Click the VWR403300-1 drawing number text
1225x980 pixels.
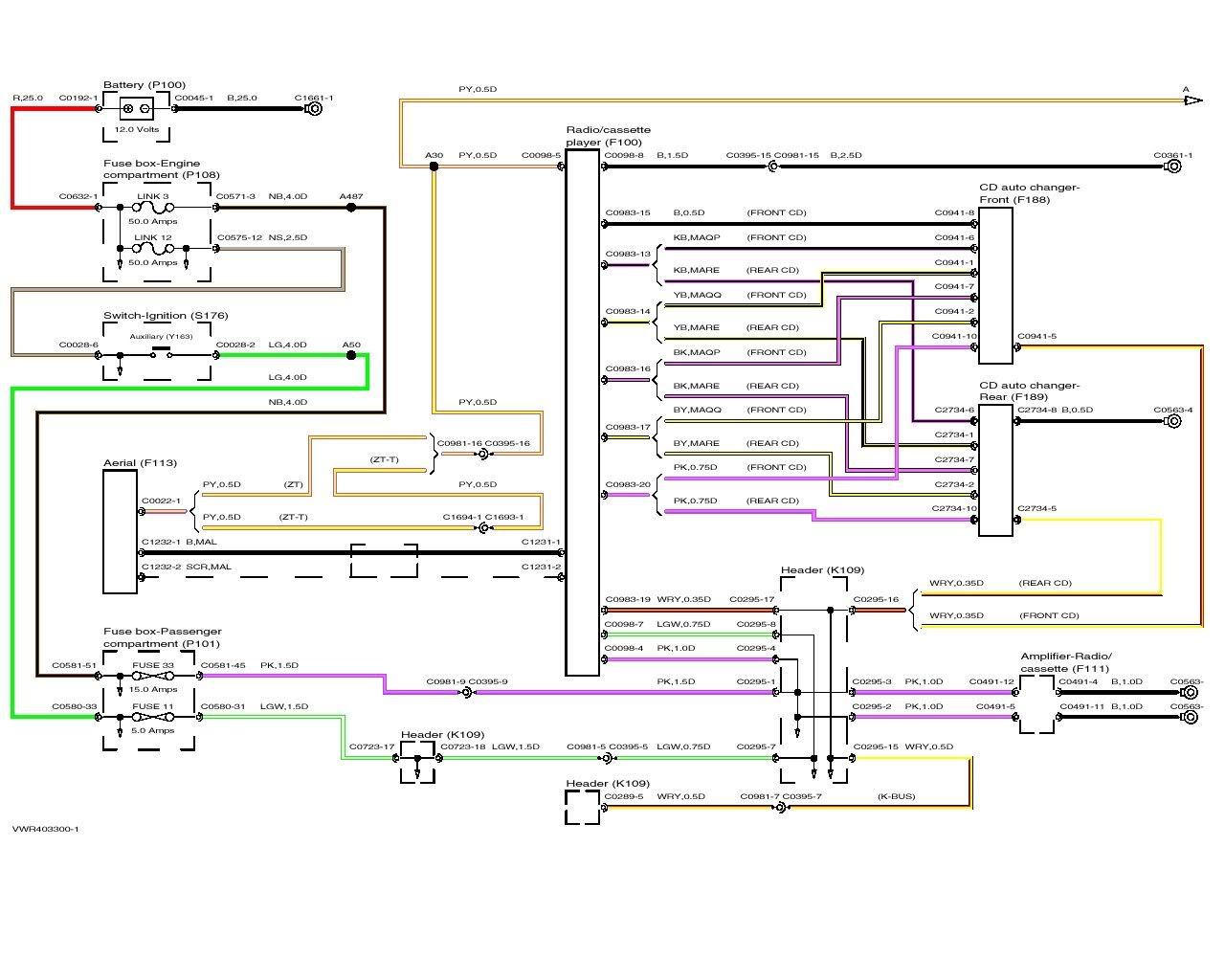pyautogui.click(x=46, y=829)
